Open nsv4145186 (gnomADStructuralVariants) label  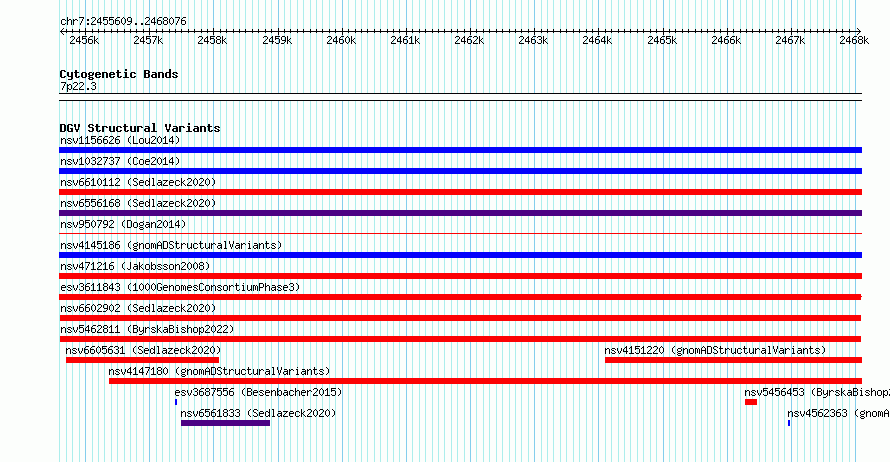(x=171, y=245)
